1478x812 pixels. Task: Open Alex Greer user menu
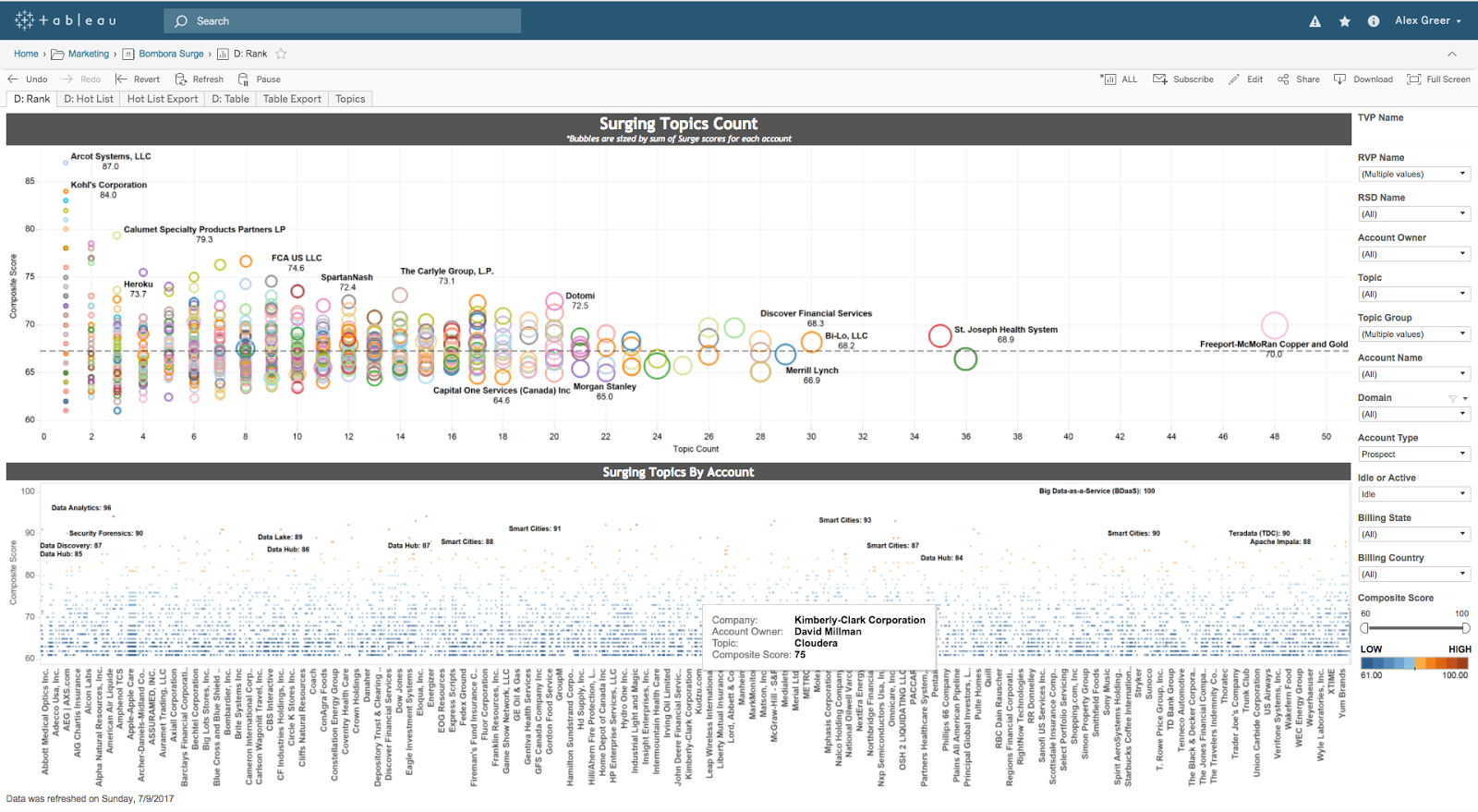coord(1428,20)
